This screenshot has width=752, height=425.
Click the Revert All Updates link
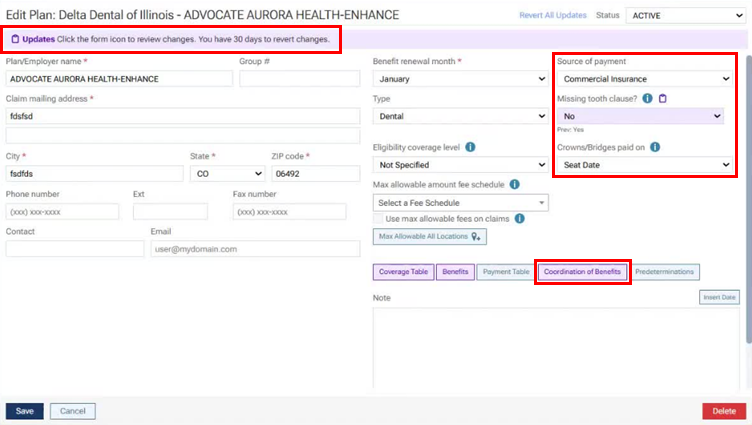point(552,16)
